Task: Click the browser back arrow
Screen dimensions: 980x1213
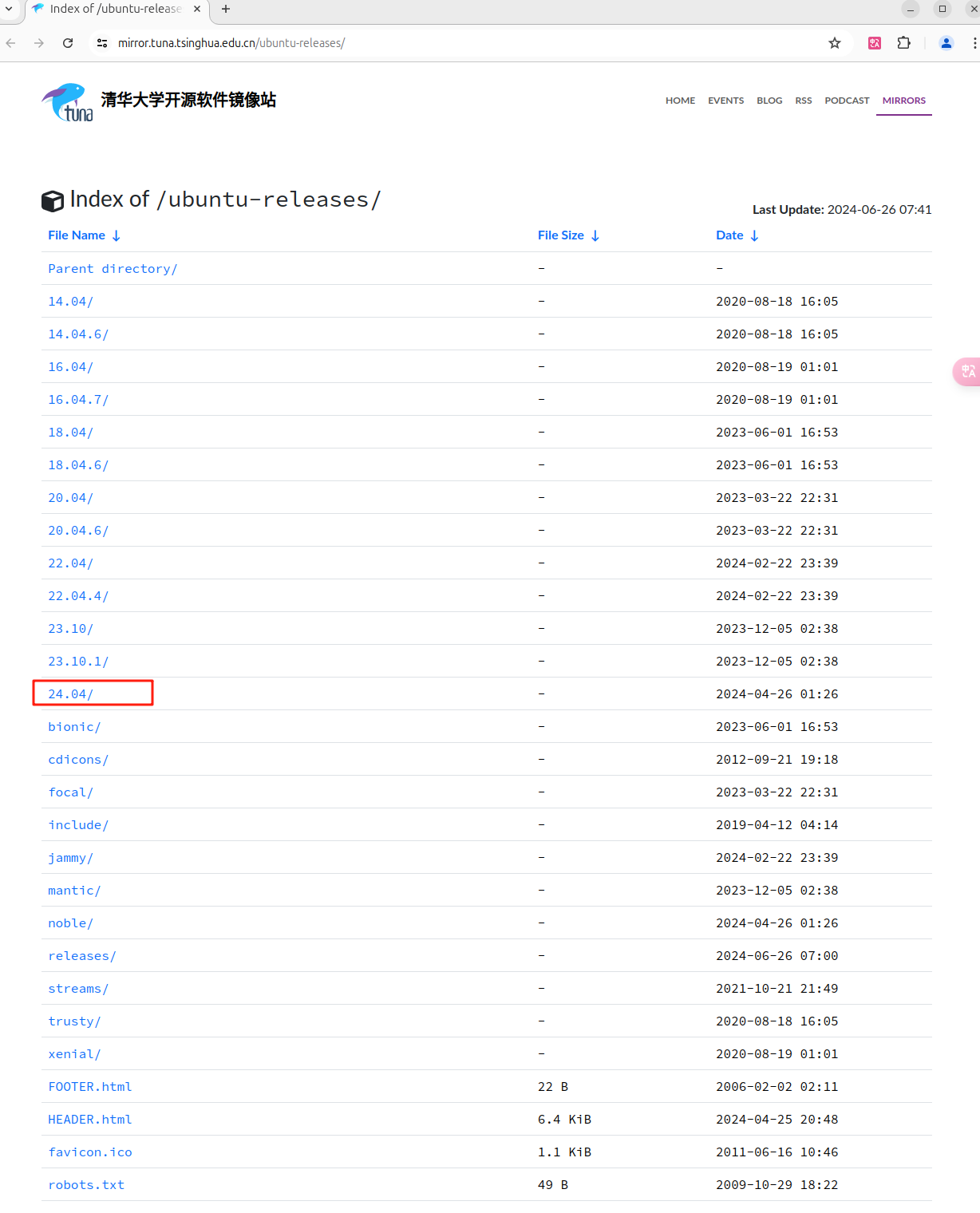Action: (x=11, y=43)
